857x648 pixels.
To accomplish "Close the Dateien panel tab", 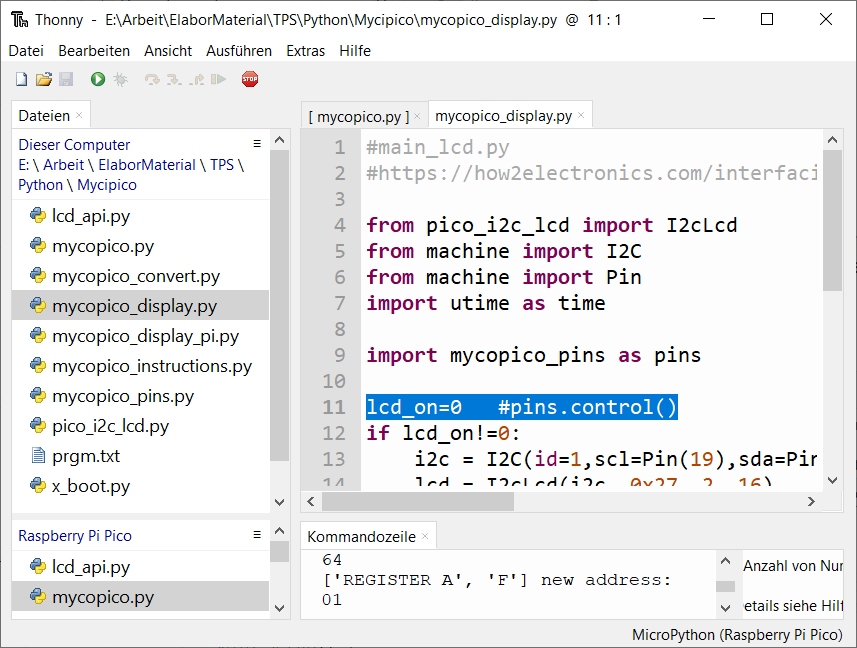I will [80, 116].
